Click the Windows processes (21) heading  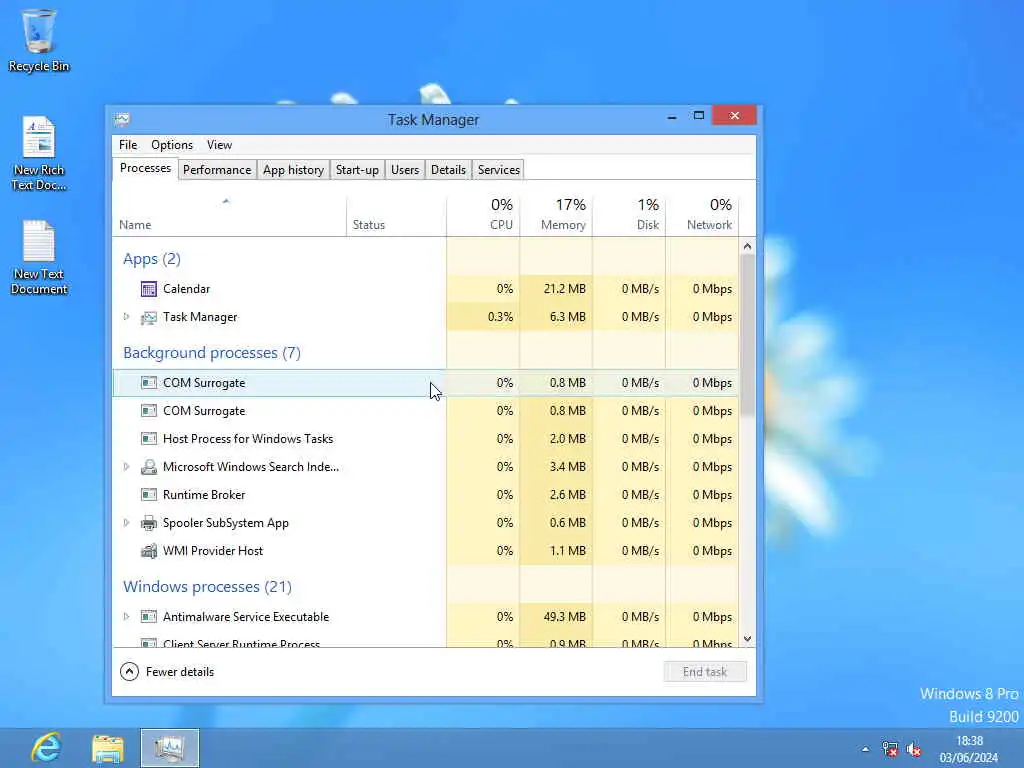tap(208, 587)
